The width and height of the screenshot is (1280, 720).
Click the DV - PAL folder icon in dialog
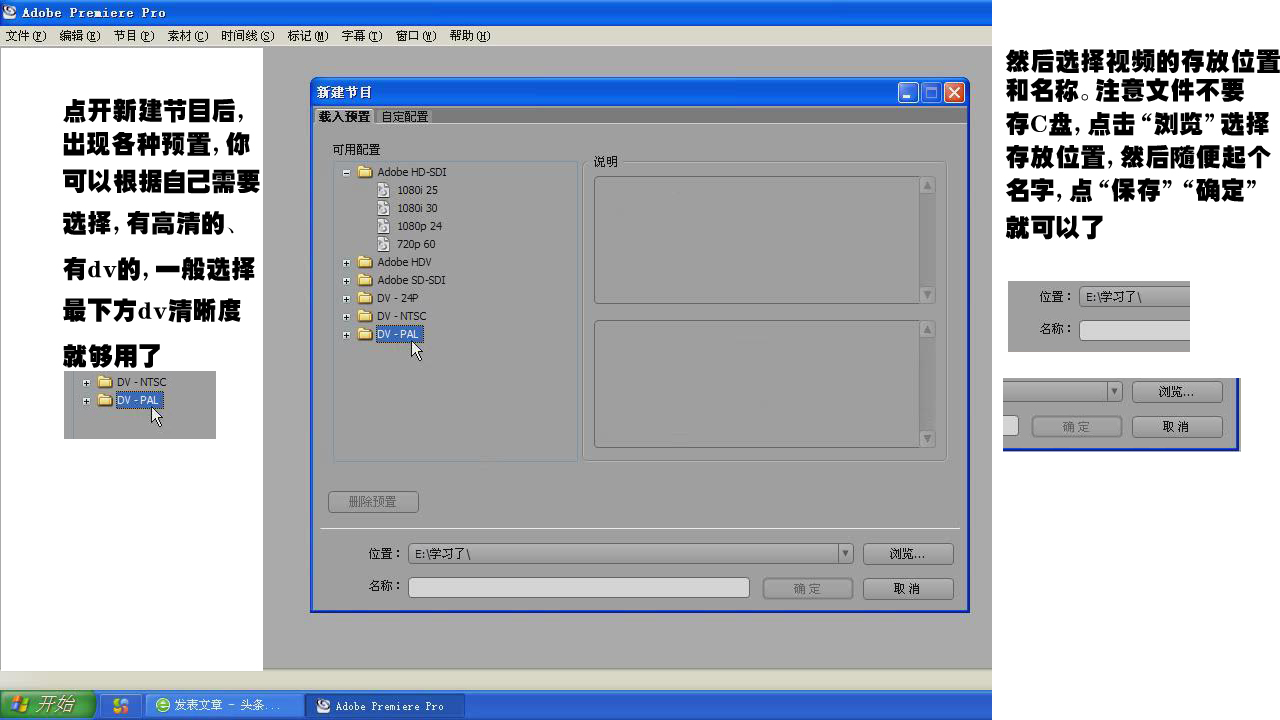(365, 334)
